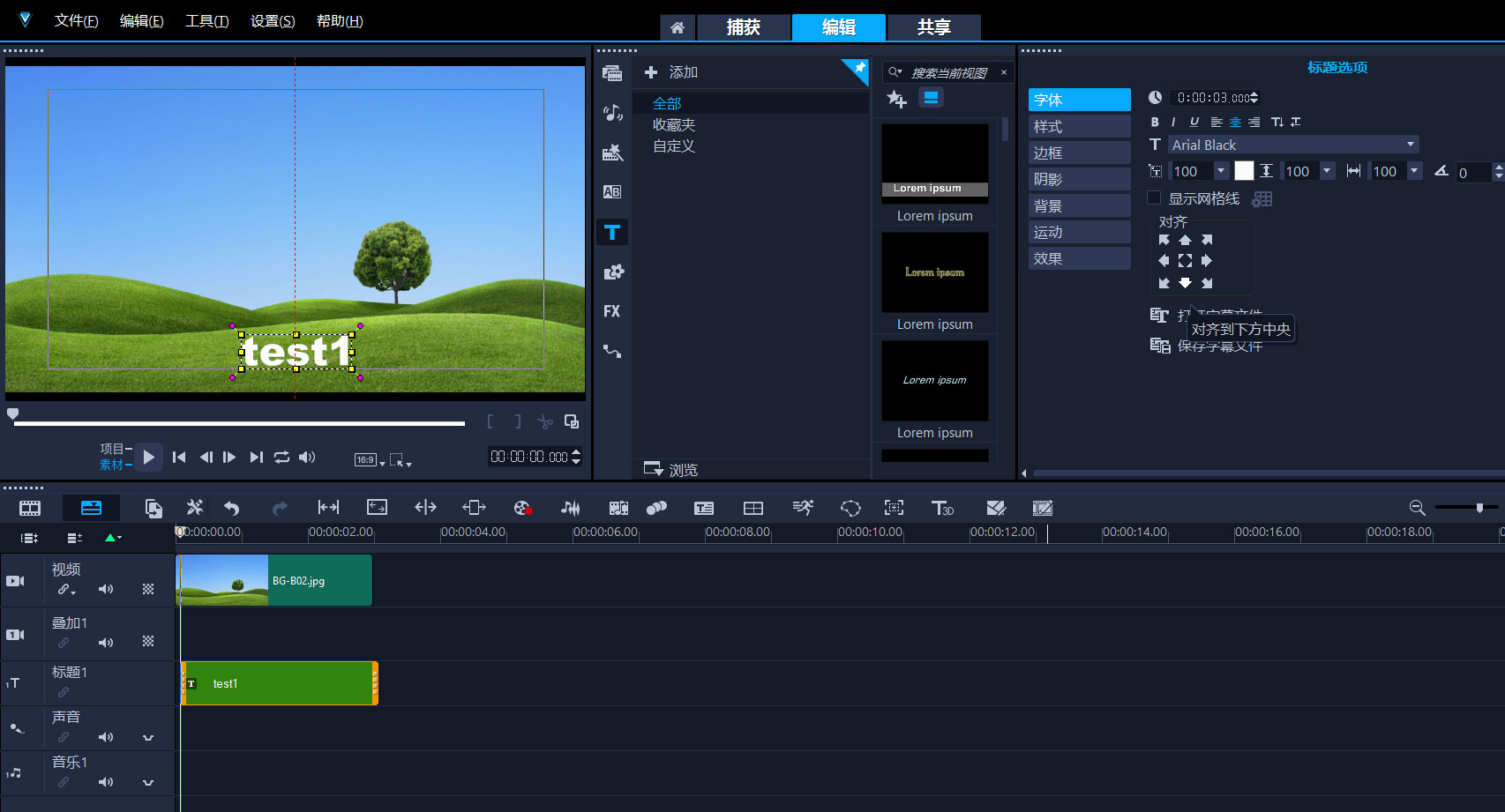Select the 运动 options tab

pos(1079,232)
